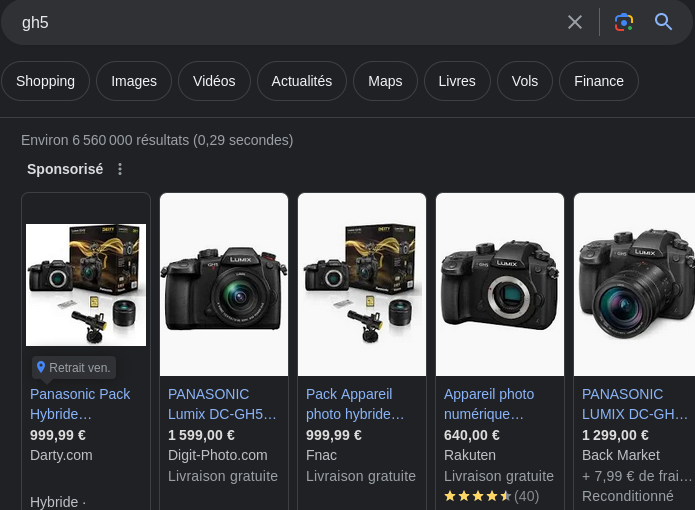This screenshot has height=510, width=695.
Task: Click the 640,00 € price
Action: 472,435
